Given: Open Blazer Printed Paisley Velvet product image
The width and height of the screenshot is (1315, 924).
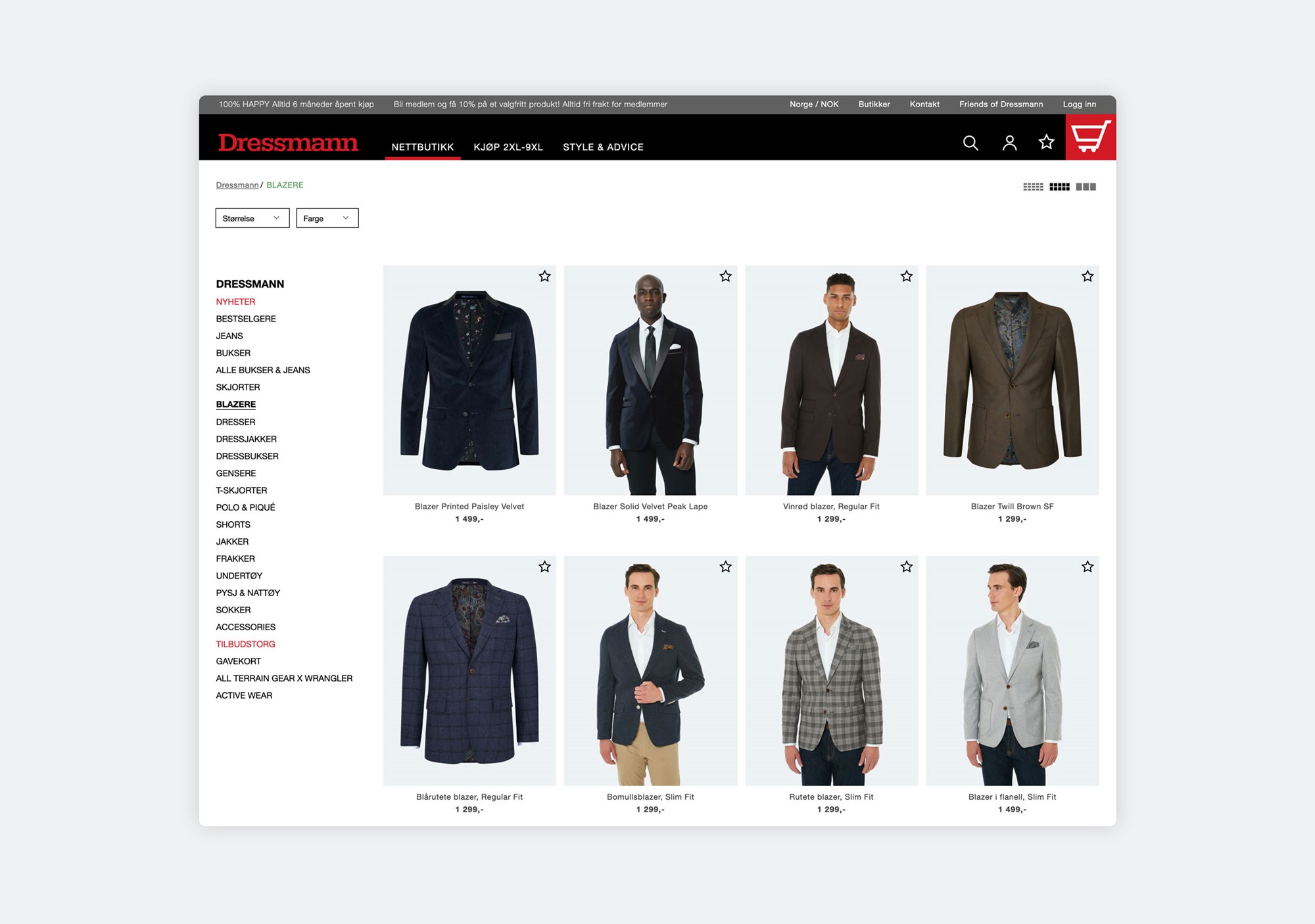Looking at the screenshot, I should click(x=469, y=380).
